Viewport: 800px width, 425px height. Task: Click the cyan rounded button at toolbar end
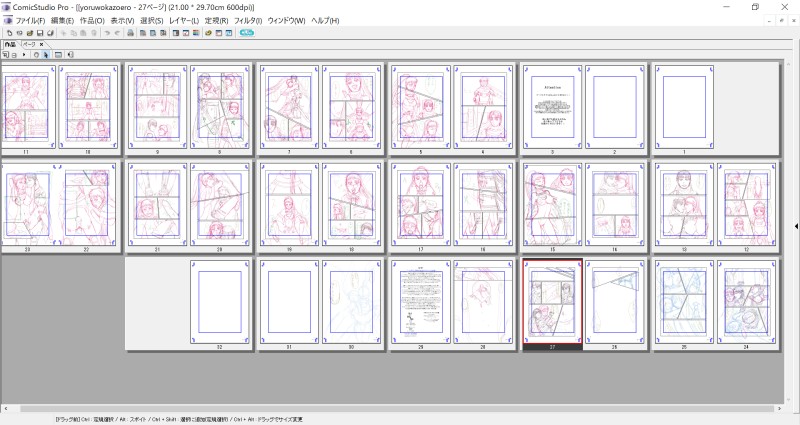(247, 33)
